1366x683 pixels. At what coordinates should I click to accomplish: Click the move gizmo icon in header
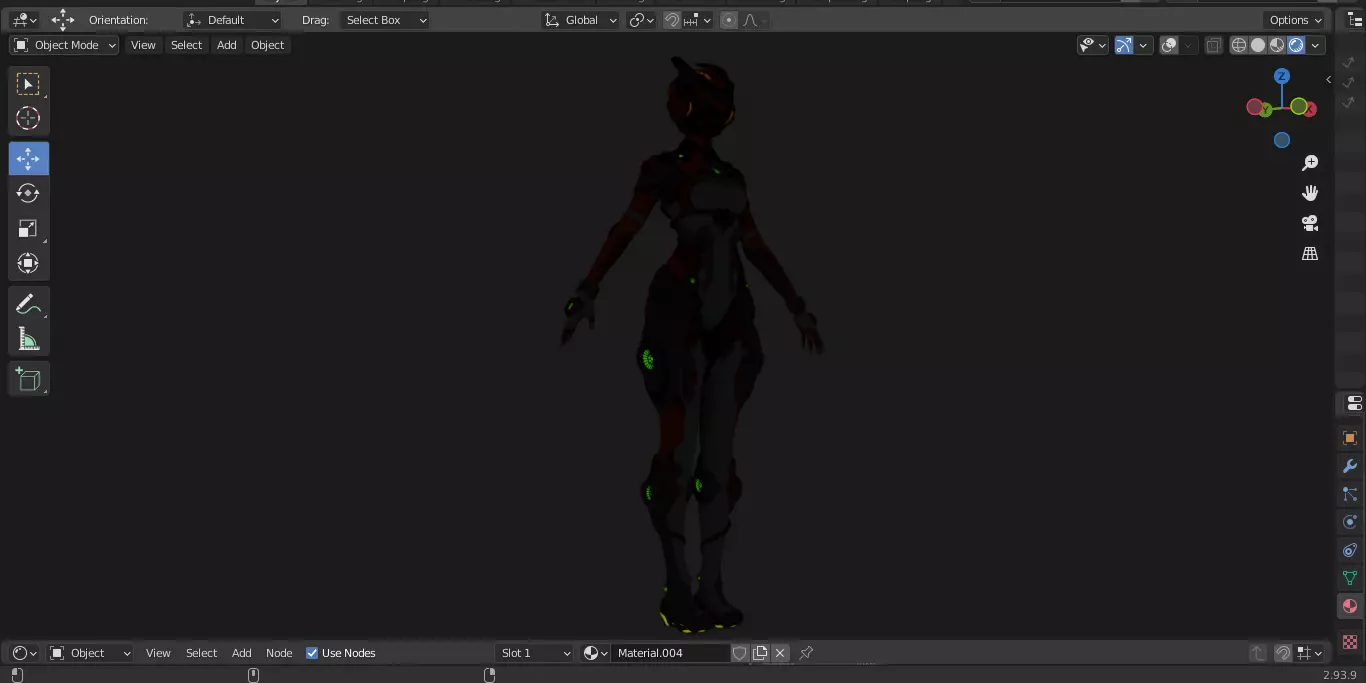coord(63,20)
